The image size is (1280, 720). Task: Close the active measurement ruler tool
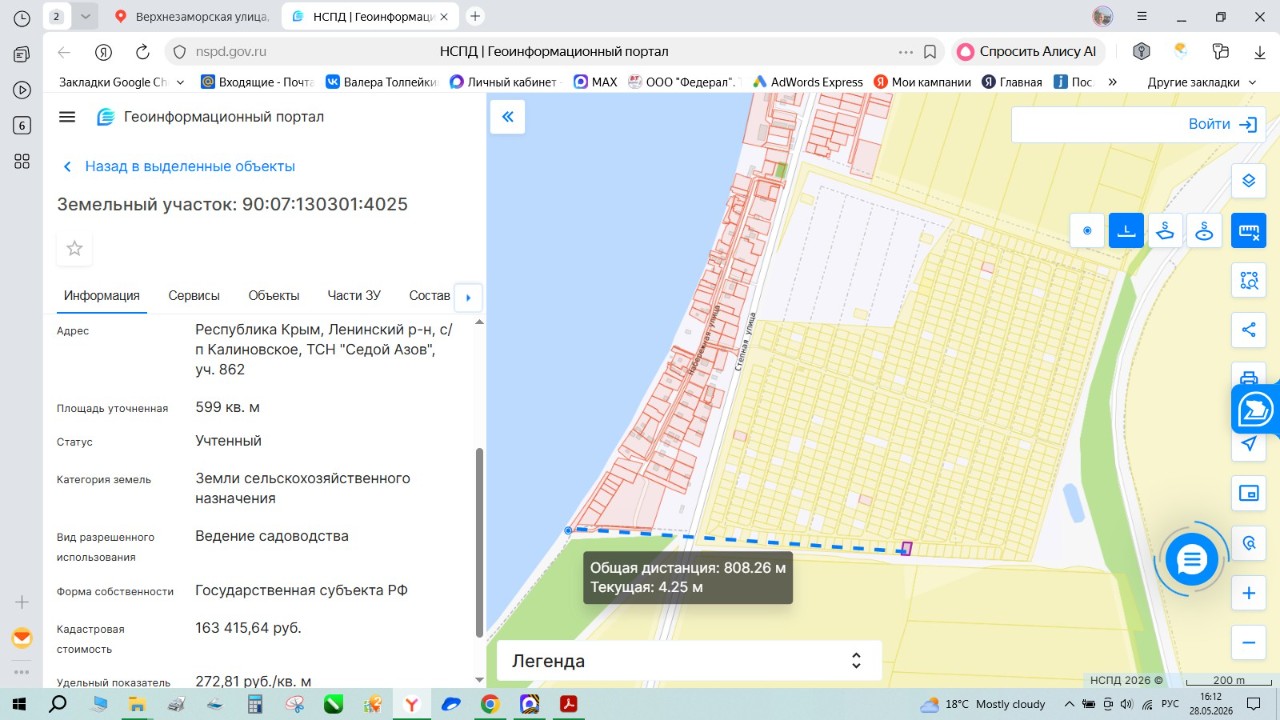pyautogui.click(x=1248, y=231)
